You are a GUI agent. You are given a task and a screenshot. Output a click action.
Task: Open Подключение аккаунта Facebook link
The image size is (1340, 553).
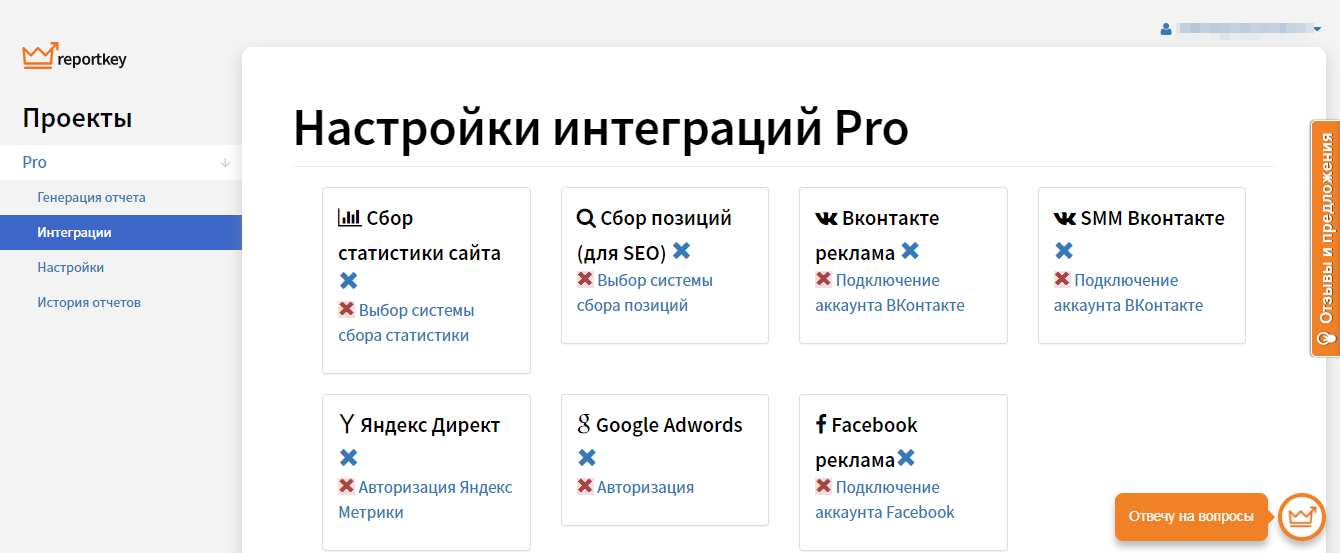[x=885, y=500]
